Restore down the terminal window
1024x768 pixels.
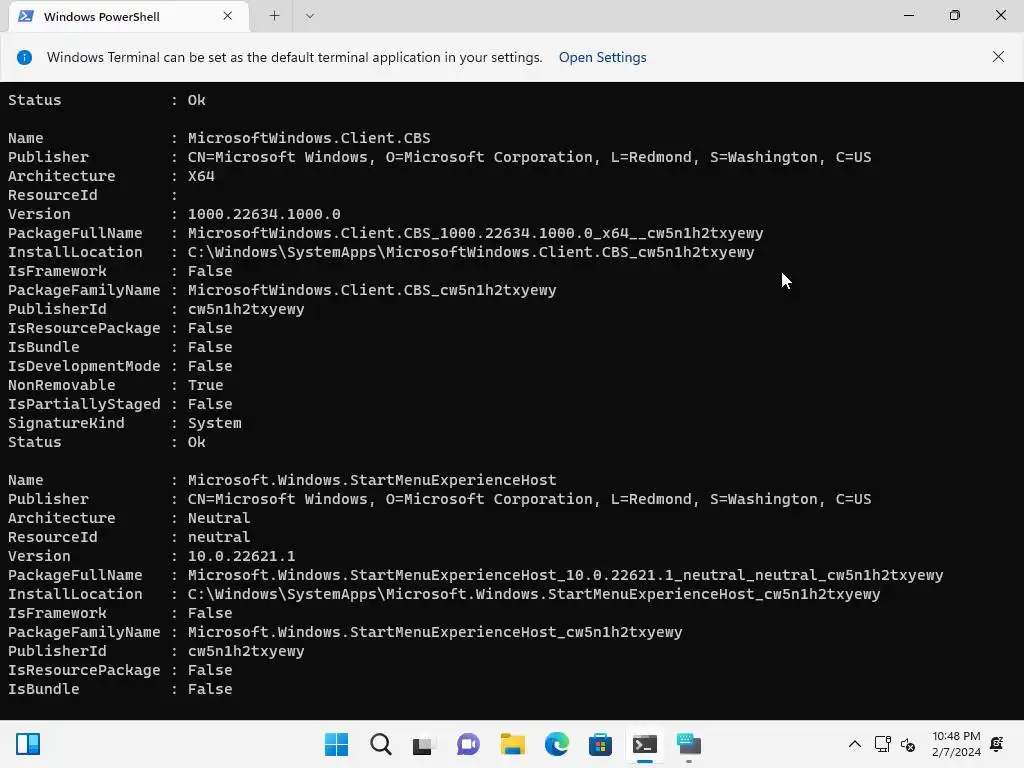955,15
